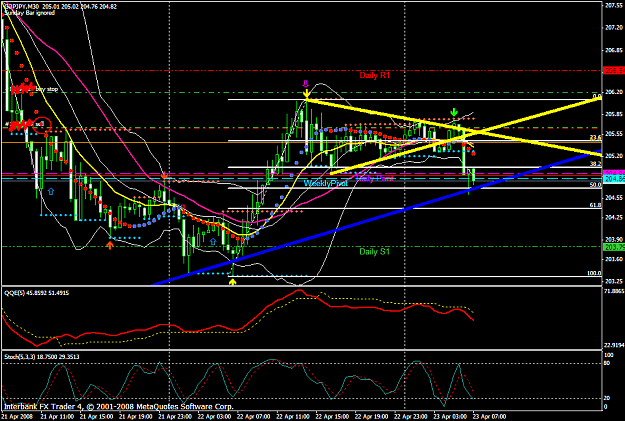Click the 203.90 price on the axis
Screen dimensions: 625x421
coord(615,239)
